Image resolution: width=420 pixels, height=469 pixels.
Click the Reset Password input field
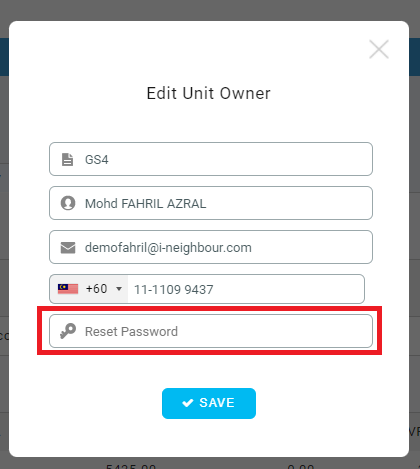click(211, 331)
